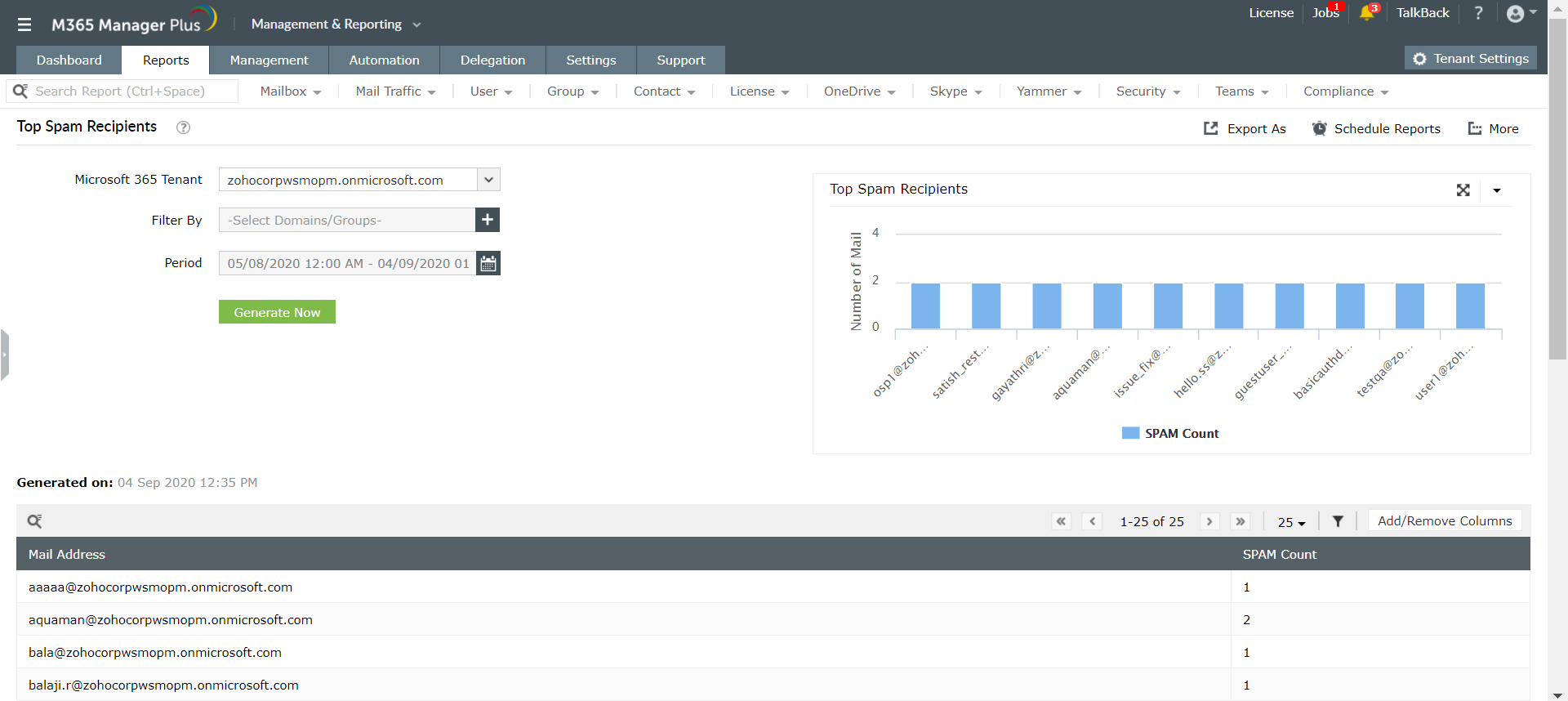
Task: Click the notifications bell icon
Action: click(x=1367, y=13)
